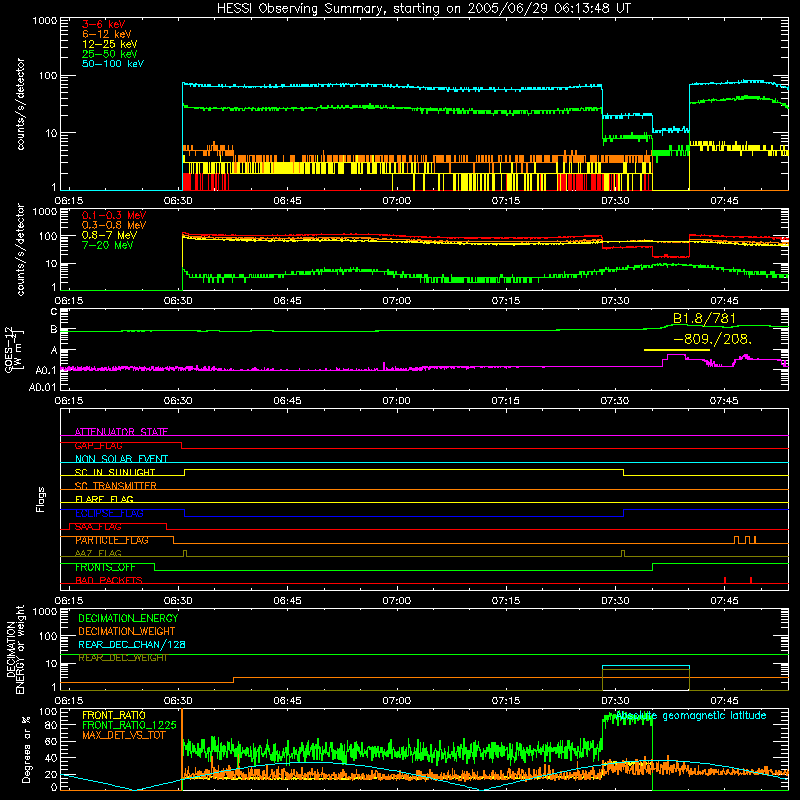Image resolution: width=800 pixels, height=800 pixels.
Task: Click the HESSI Observing Summary title text
Action: coord(424,9)
